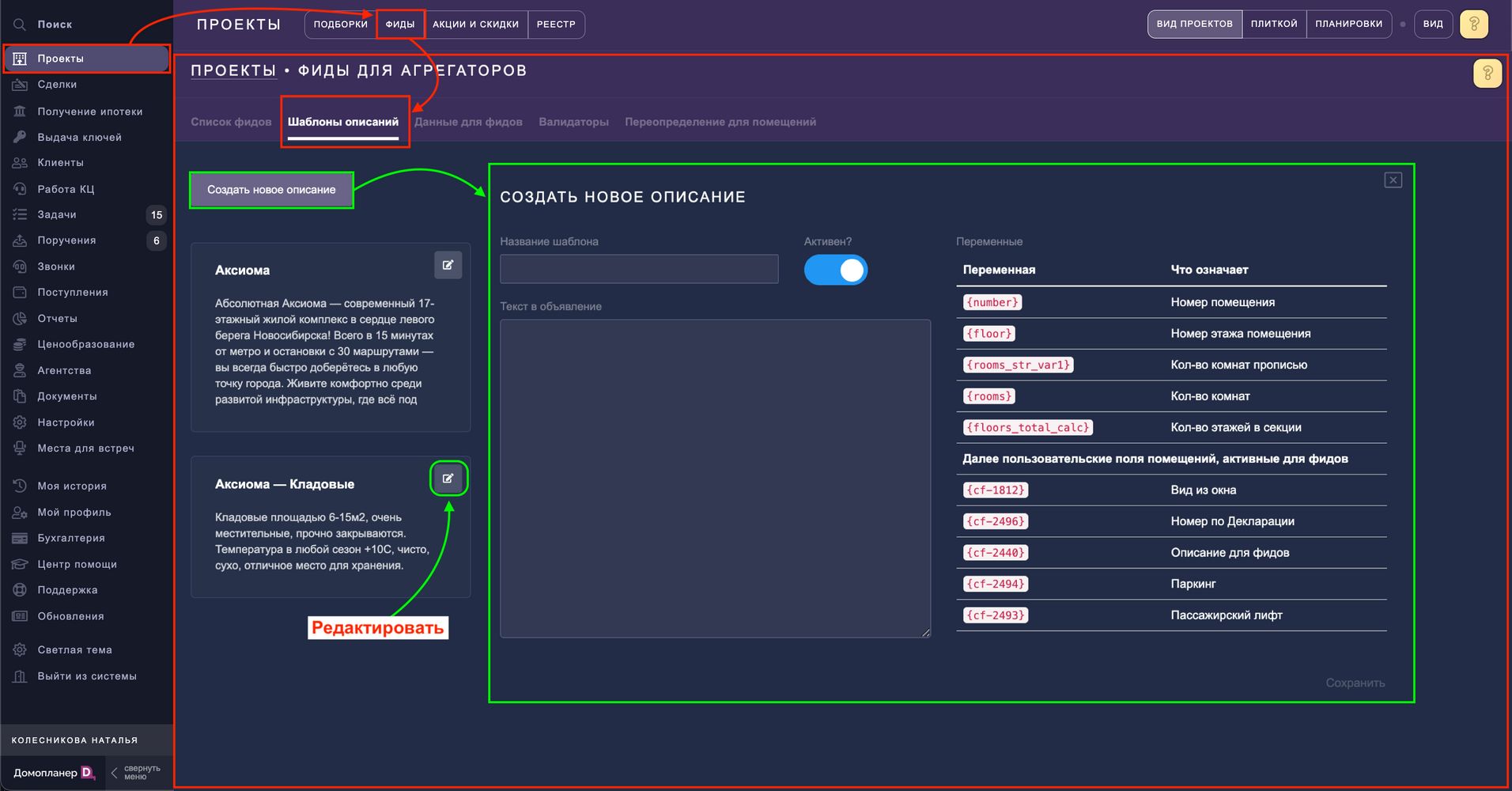Click the Проекты breadcrumb link
The image size is (1512, 791).
(x=233, y=70)
